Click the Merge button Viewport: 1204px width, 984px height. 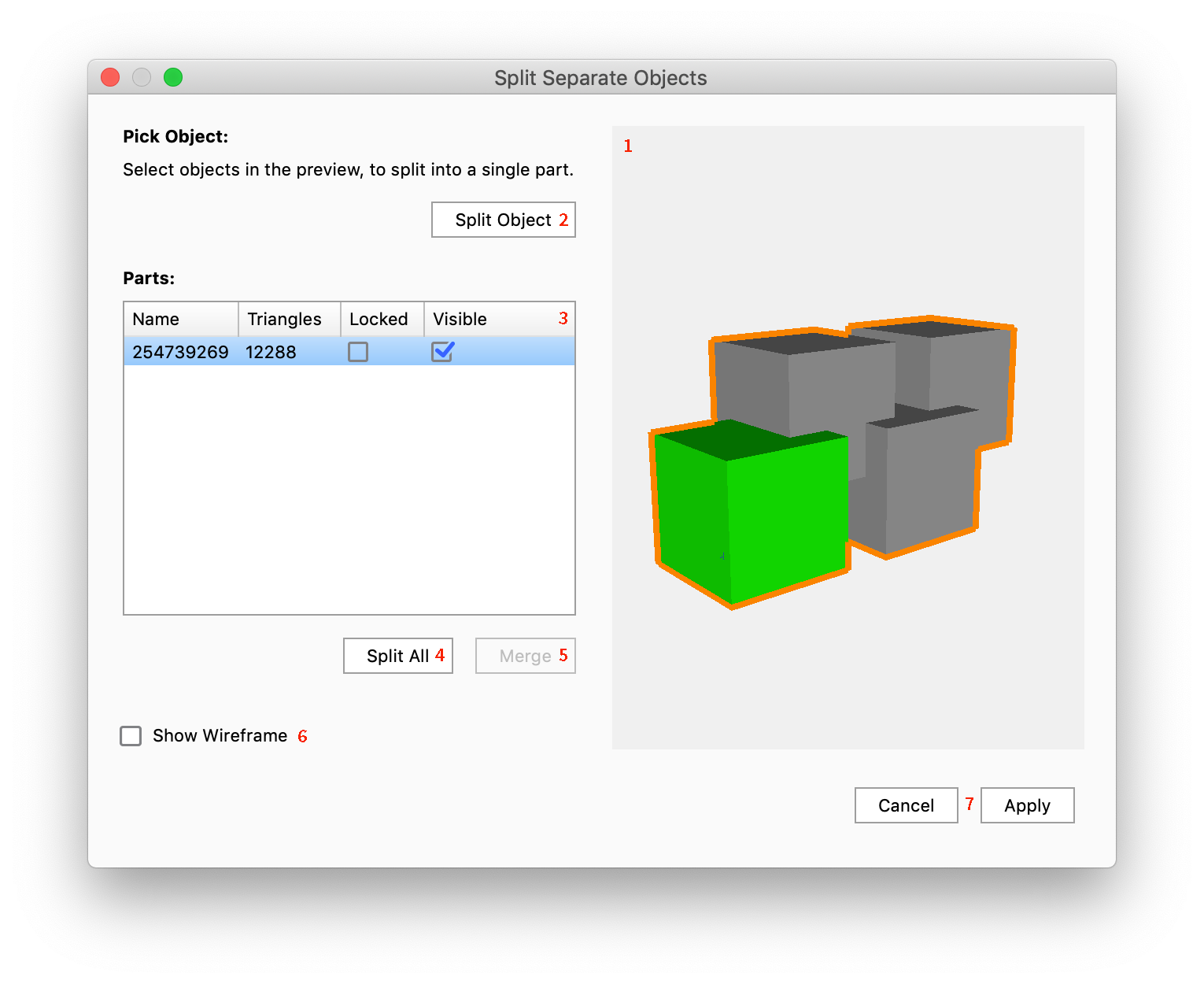[525, 656]
